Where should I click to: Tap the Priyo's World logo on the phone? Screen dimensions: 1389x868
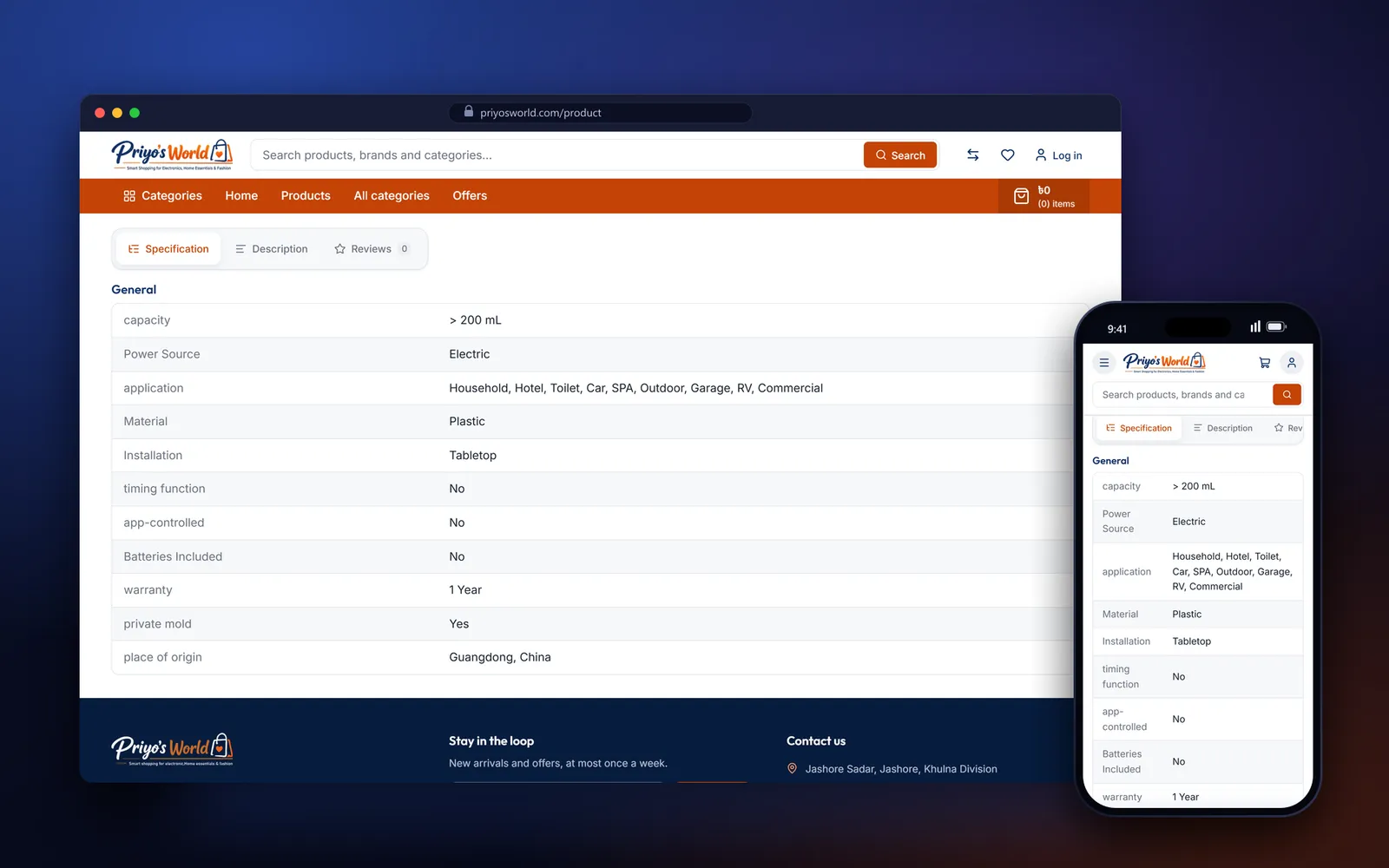pyautogui.click(x=1164, y=362)
